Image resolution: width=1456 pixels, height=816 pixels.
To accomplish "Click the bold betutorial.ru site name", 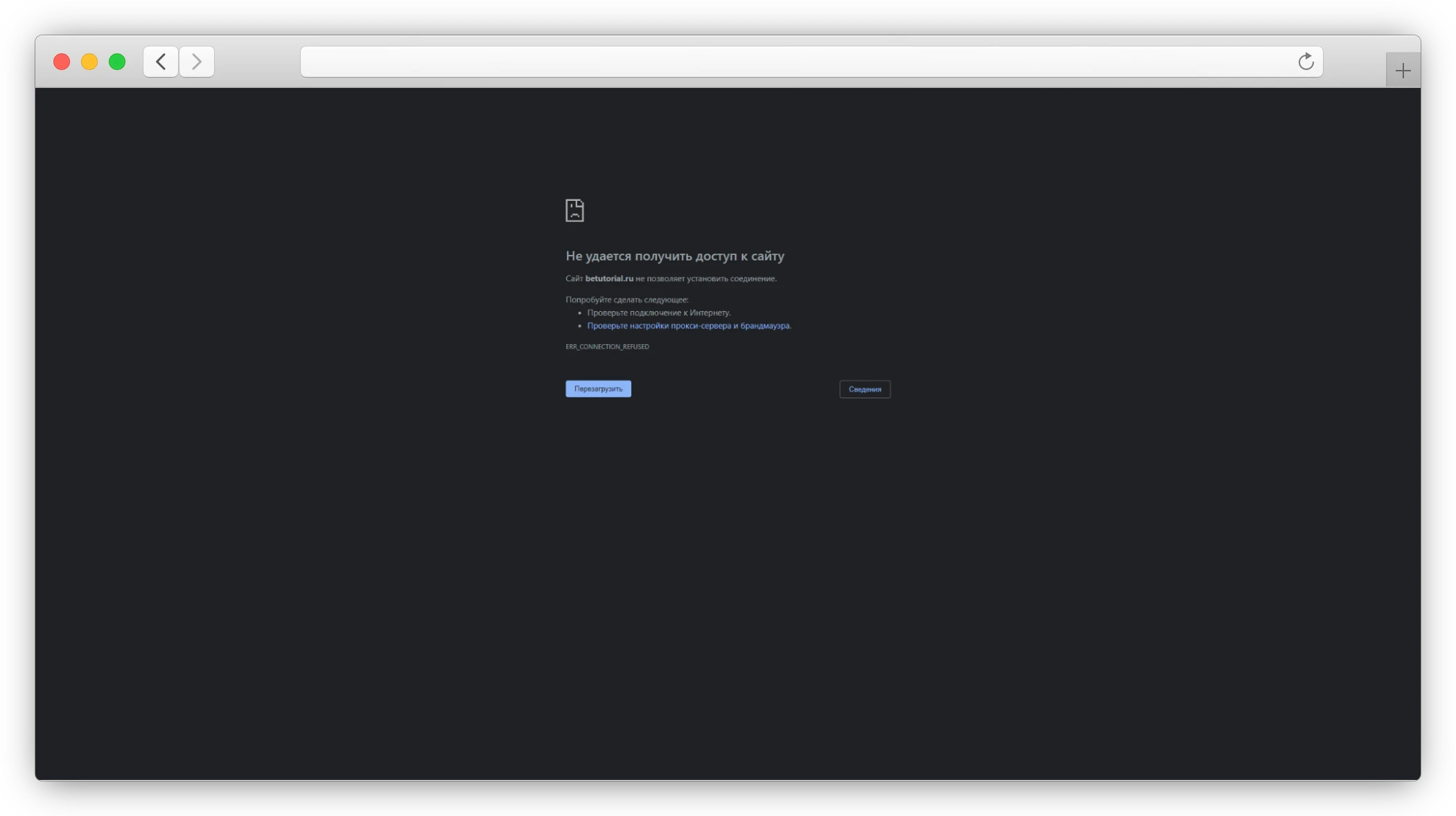I will [609, 278].
